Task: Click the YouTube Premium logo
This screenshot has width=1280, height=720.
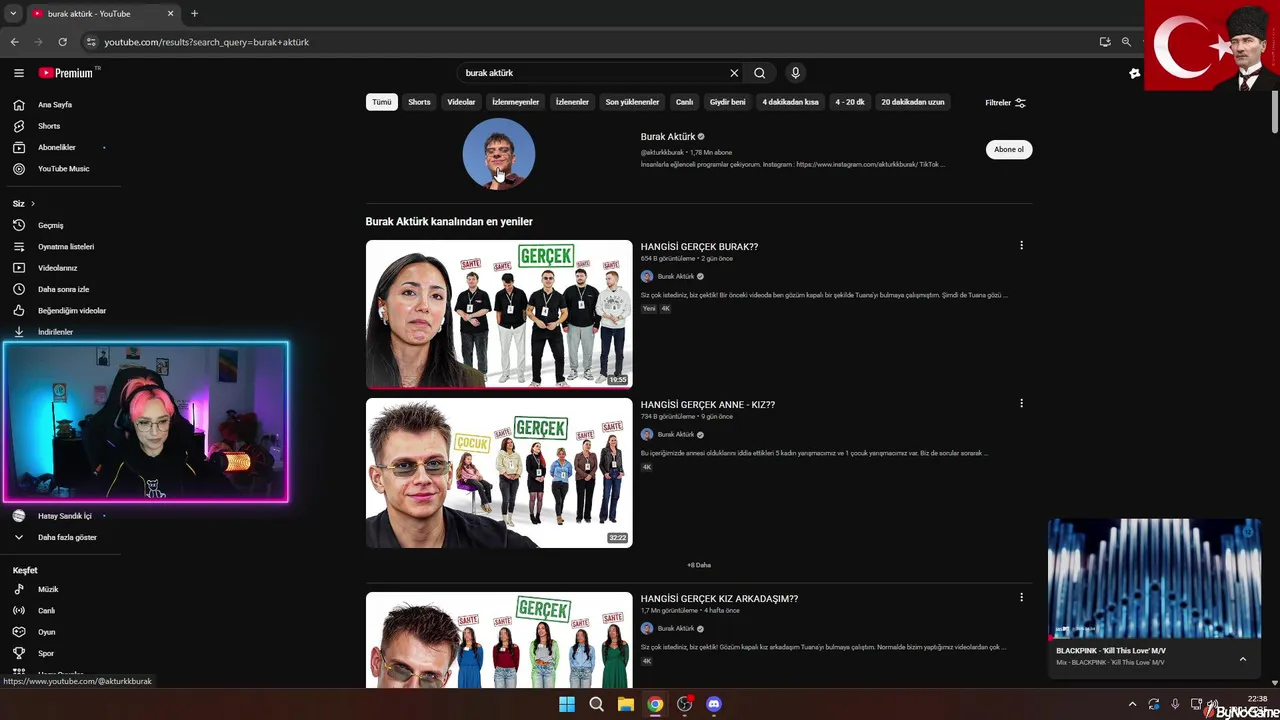Action: pyautogui.click(x=68, y=73)
